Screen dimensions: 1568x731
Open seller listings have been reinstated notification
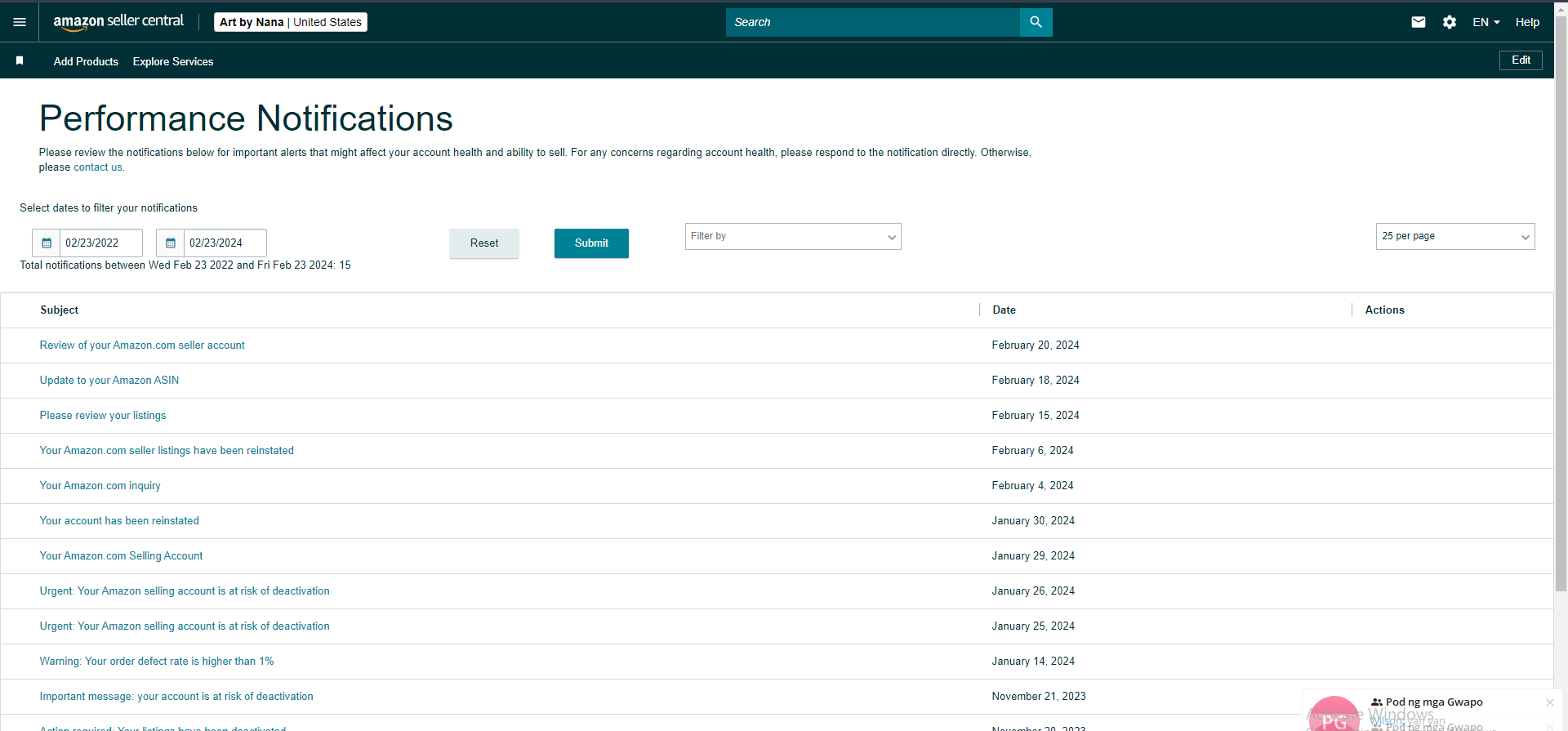[x=167, y=451]
